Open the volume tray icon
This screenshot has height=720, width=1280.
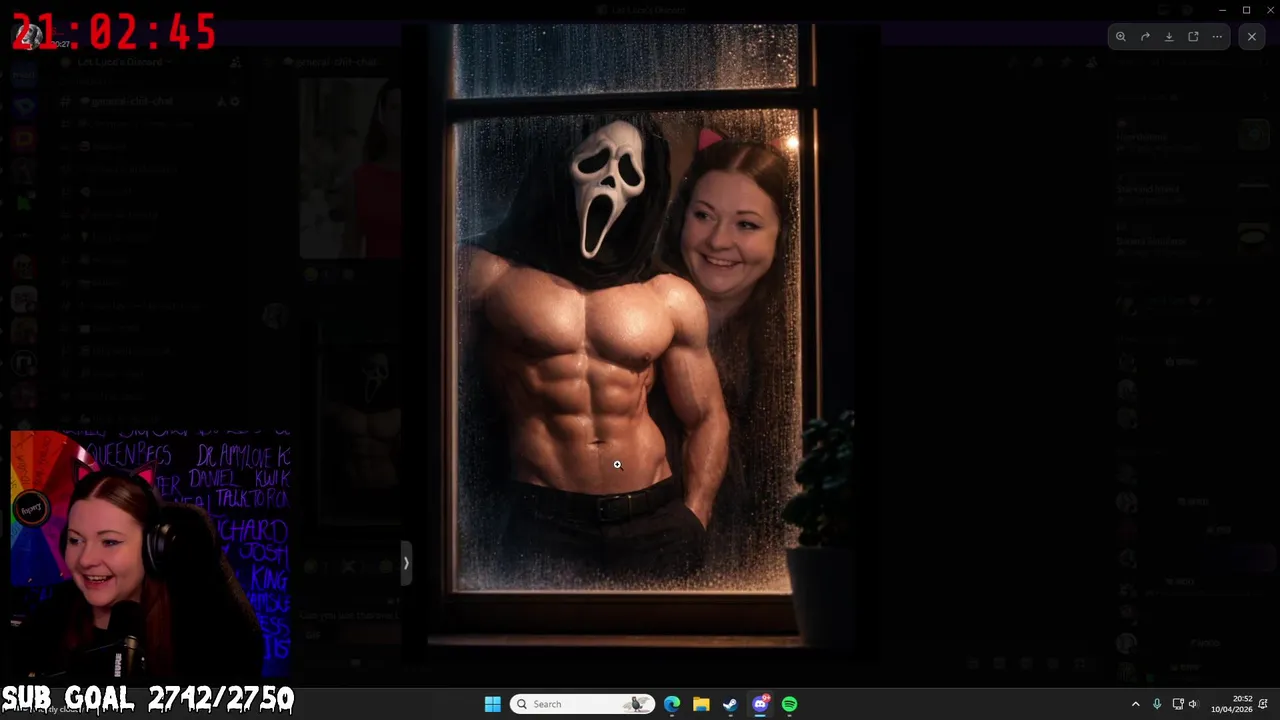(1192, 704)
